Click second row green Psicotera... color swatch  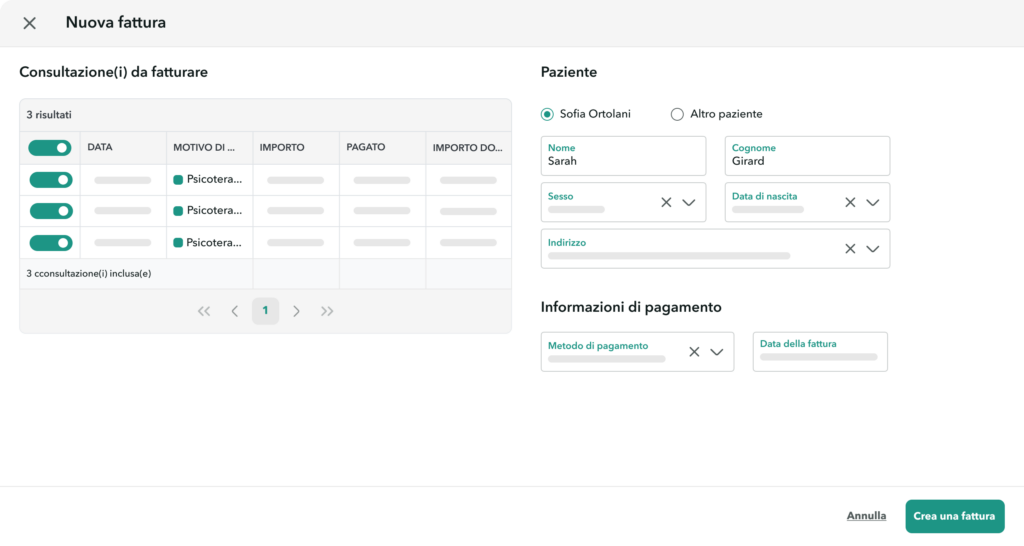178,211
